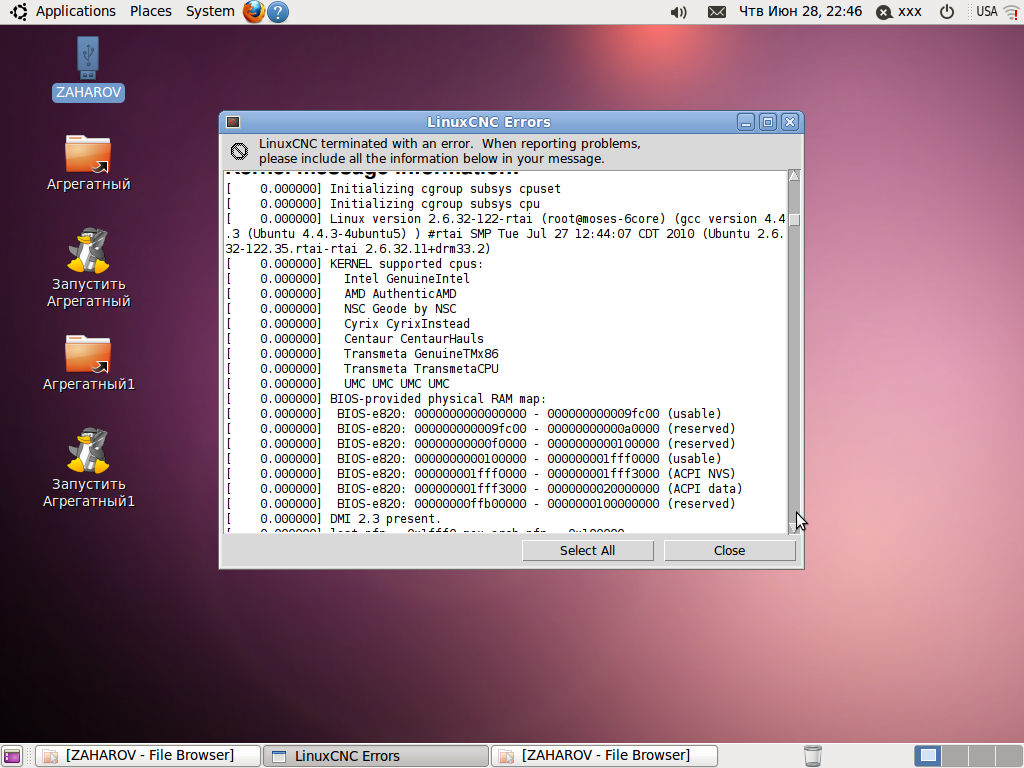Screen dimensions: 1024x768
Task: Click the Close button in errors dialog
Action: (x=729, y=551)
